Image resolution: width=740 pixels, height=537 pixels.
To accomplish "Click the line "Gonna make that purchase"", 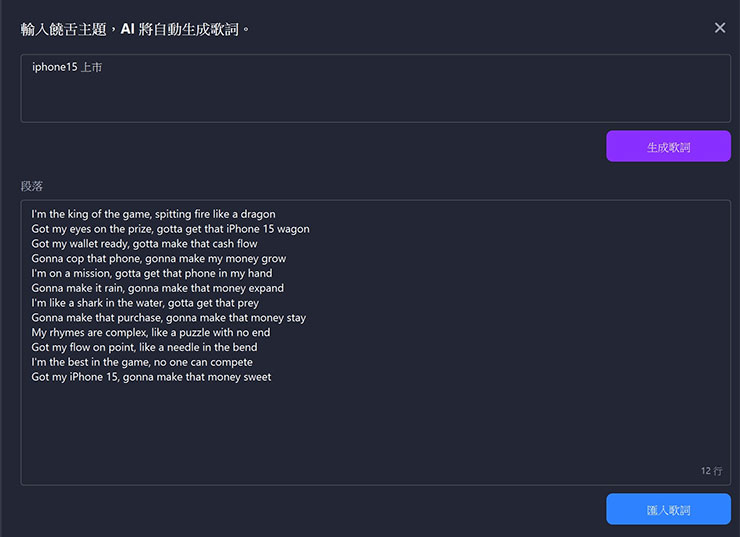I will (168, 318).
